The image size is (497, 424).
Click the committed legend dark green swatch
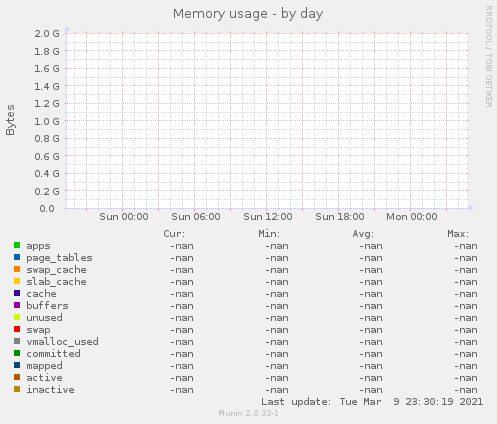point(17,353)
